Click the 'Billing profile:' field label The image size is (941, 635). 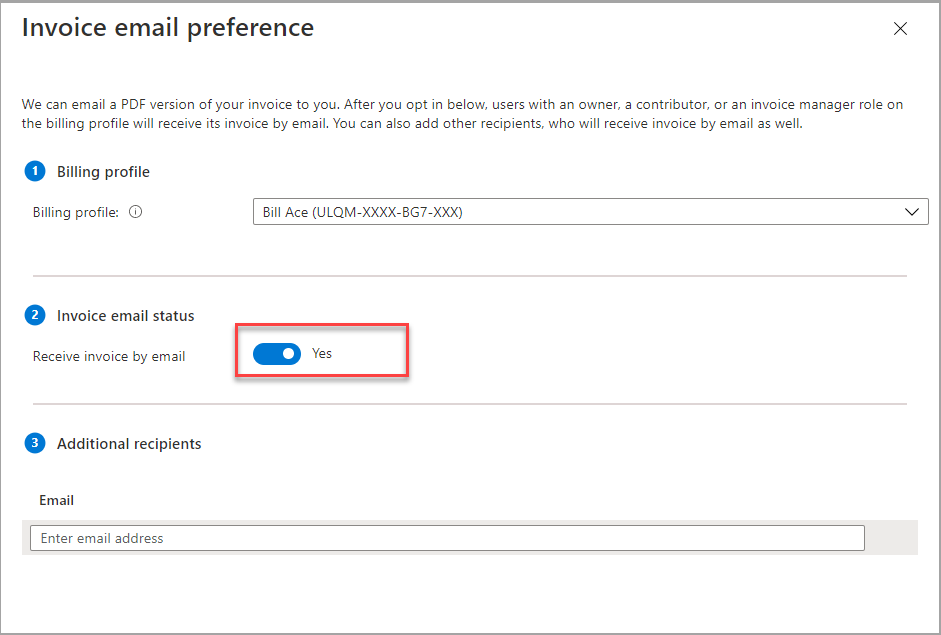(x=76, y=212)
